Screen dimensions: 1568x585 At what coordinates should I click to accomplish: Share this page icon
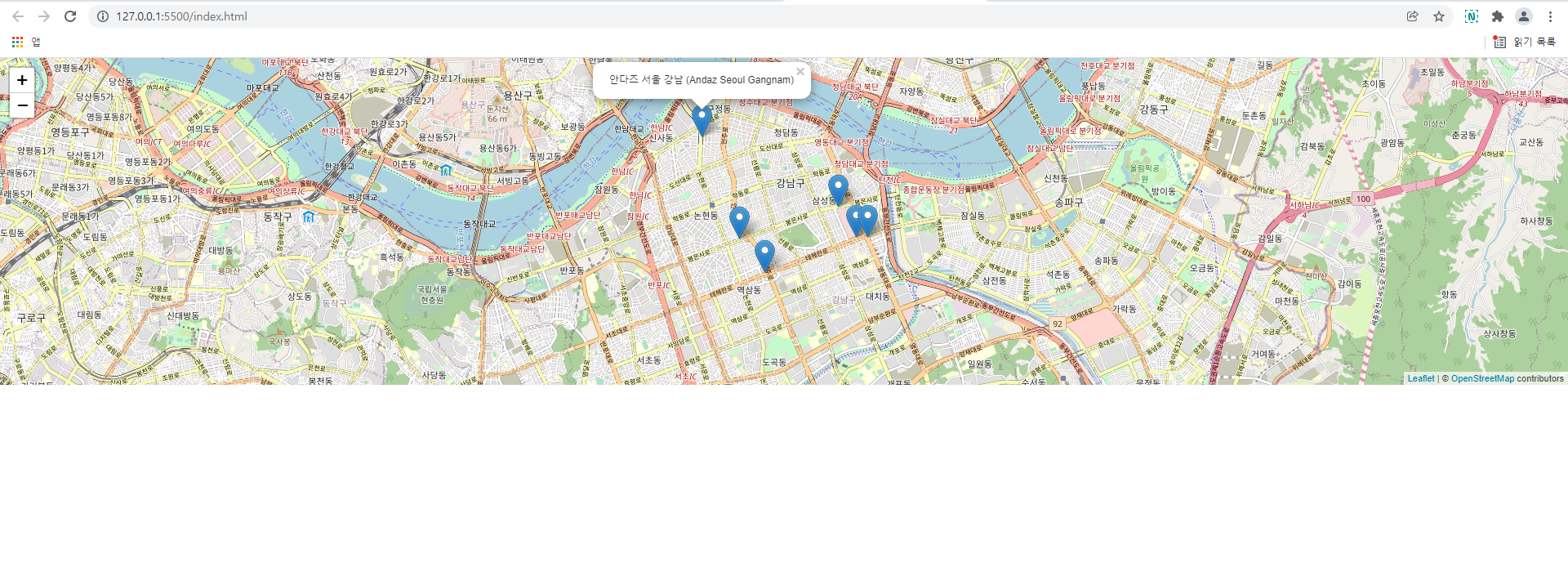1413,16
